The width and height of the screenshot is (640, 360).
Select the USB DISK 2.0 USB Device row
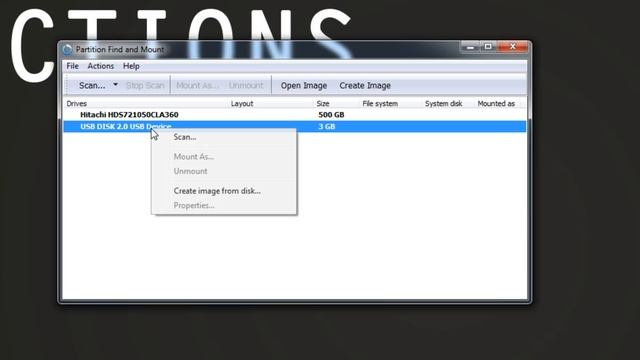295,127
